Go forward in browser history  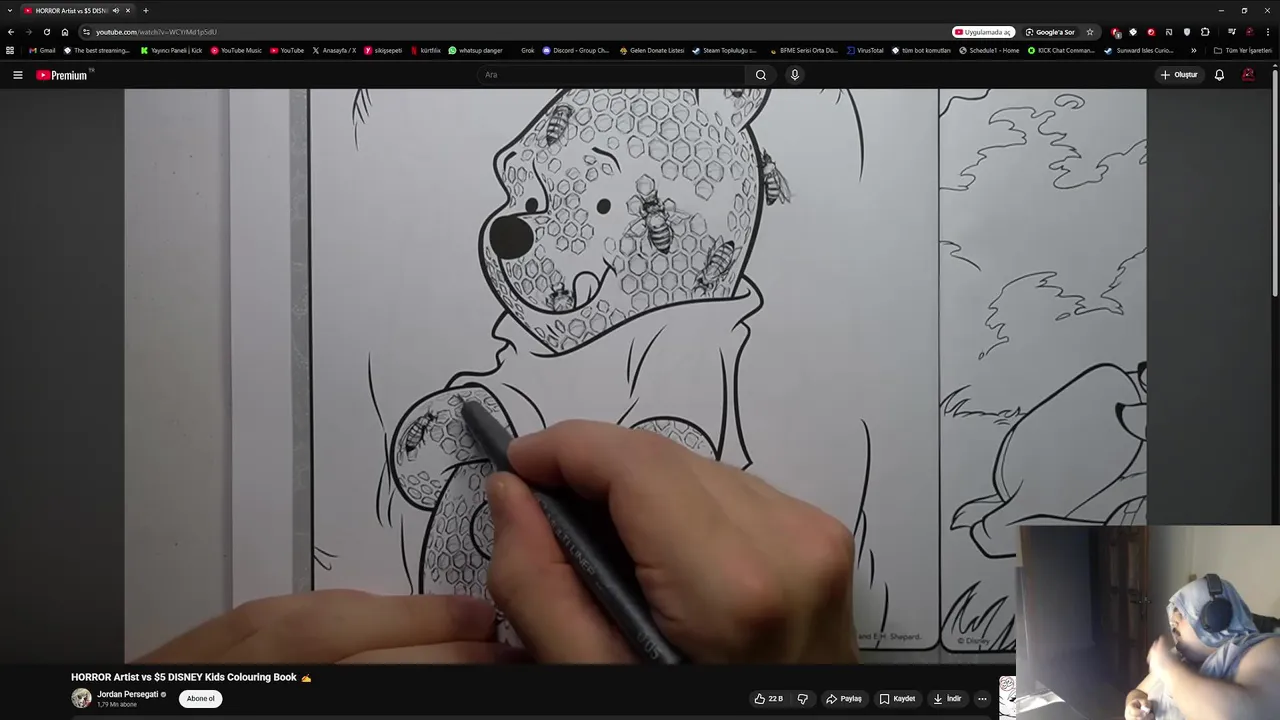click(28, 32)
